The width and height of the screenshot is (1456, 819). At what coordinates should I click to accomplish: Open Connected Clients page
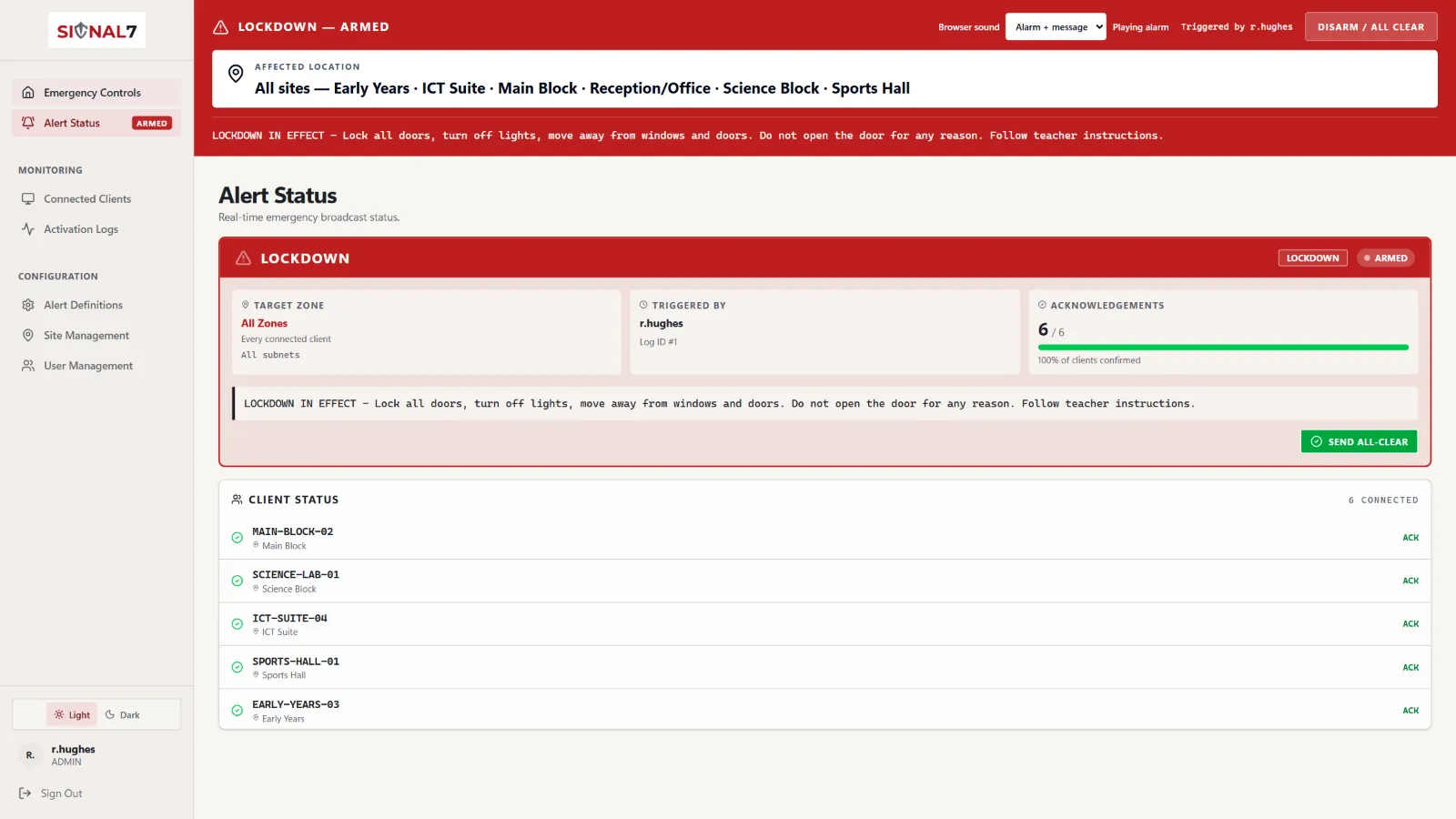(96, 198)
